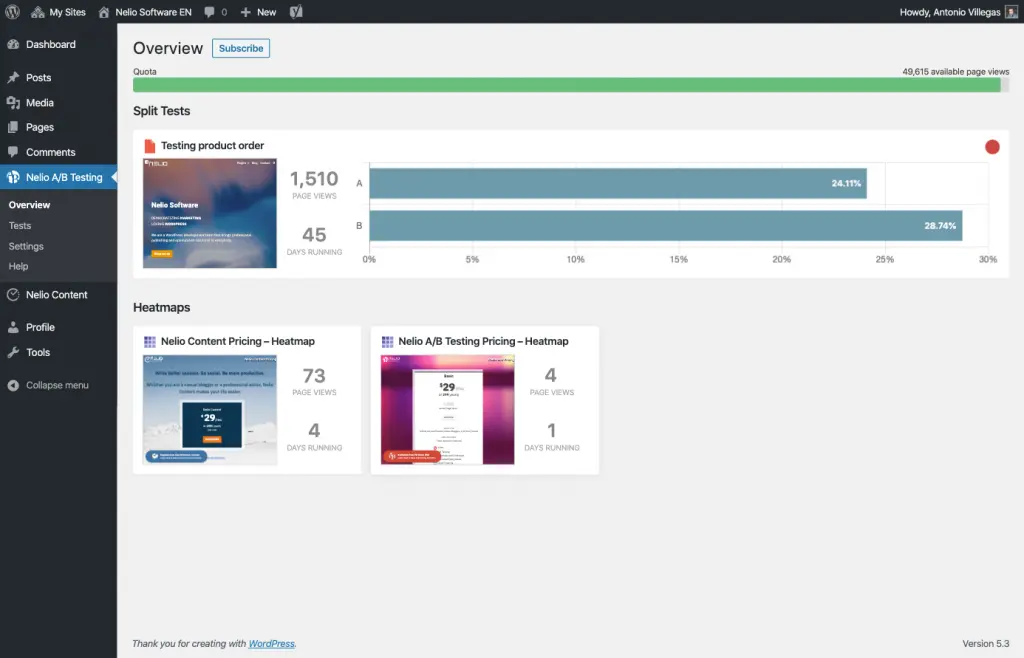Click the Media icon in sidebar

pos(13,102)
